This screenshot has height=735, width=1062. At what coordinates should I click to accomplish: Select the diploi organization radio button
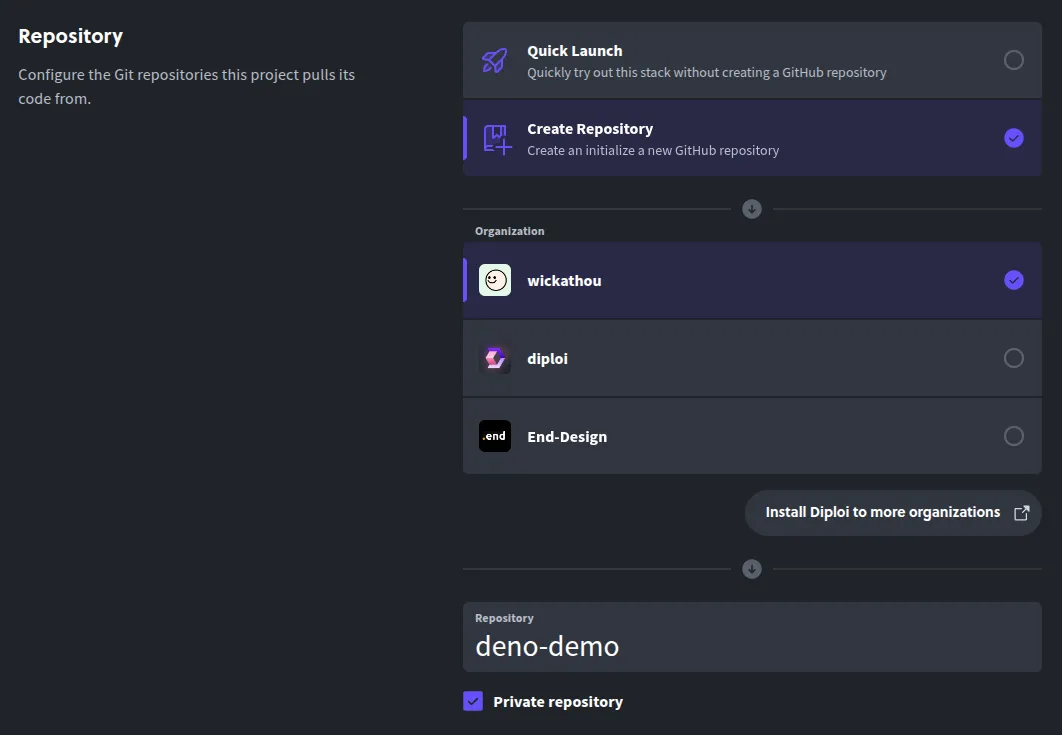[1014, 358]
